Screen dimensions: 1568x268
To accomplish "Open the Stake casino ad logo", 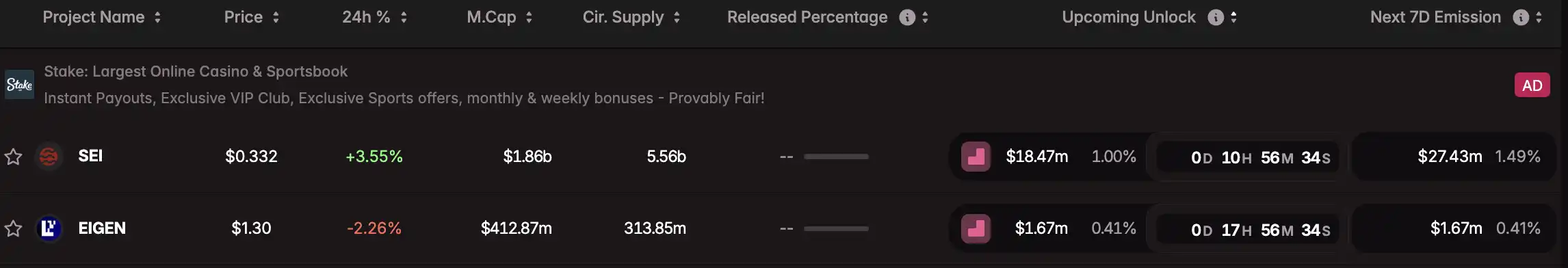I will 19,85.
